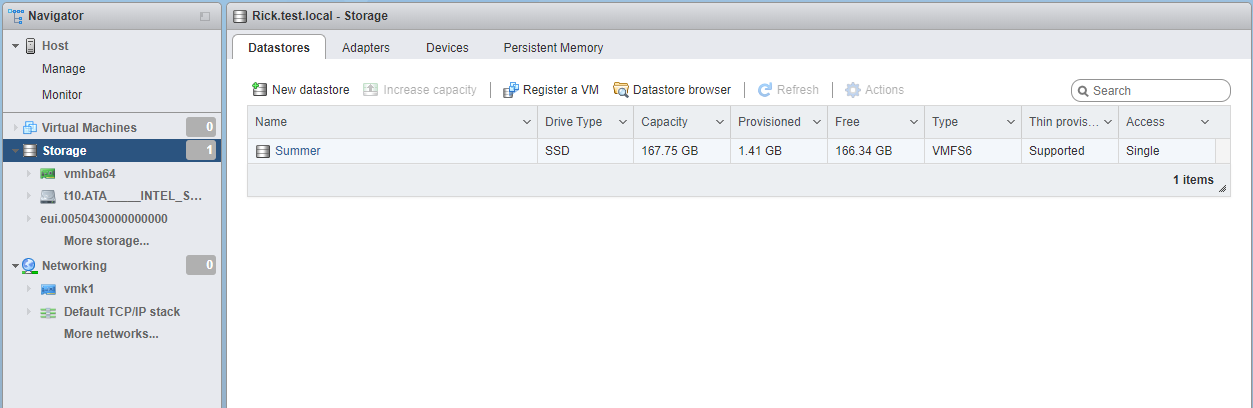The height and width of the screenshot is (408, 1253).
Task: Expand the Virtual Machines tree node
Action: tap(15, 128)
